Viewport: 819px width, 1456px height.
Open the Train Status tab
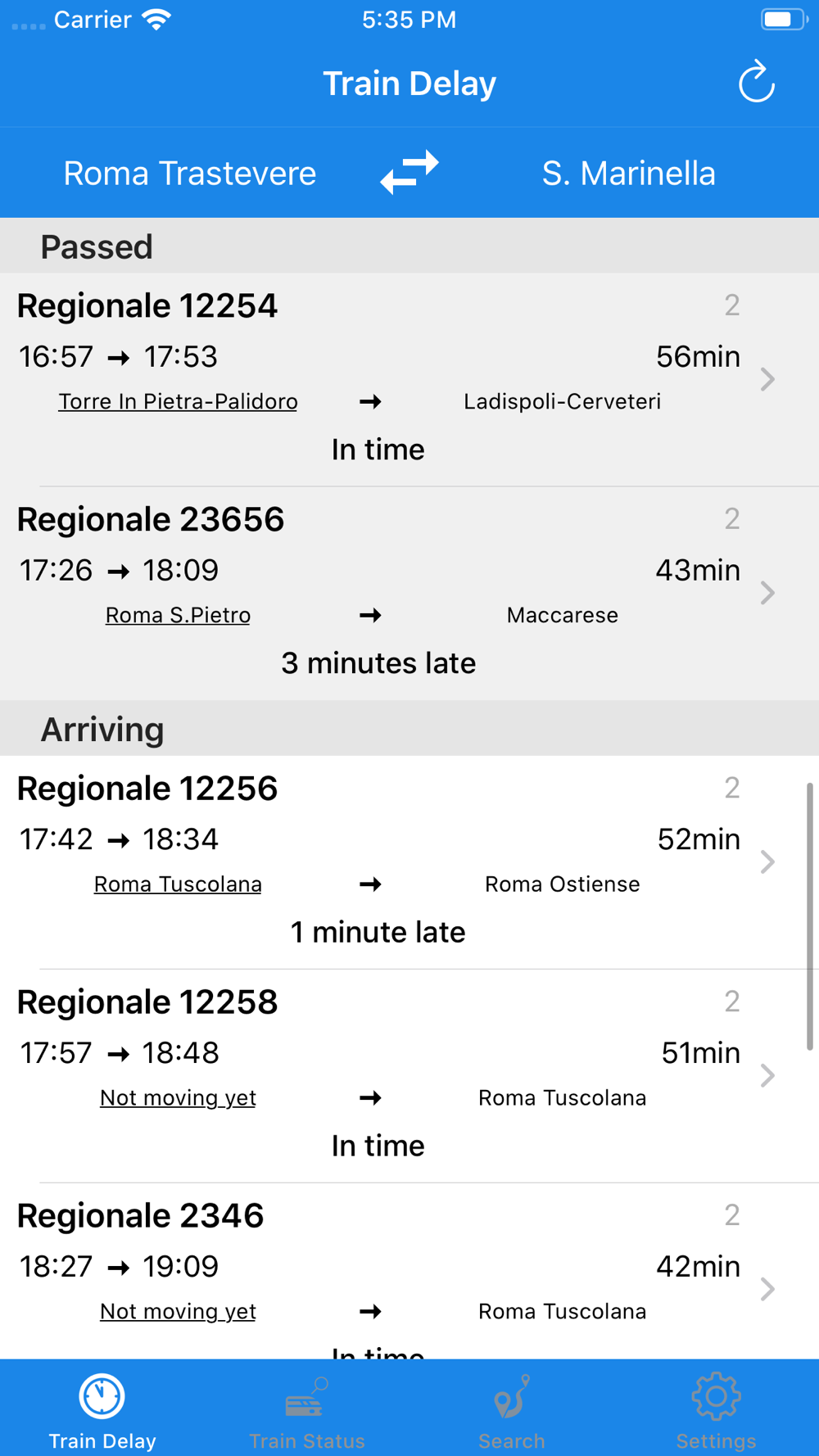307,1412
